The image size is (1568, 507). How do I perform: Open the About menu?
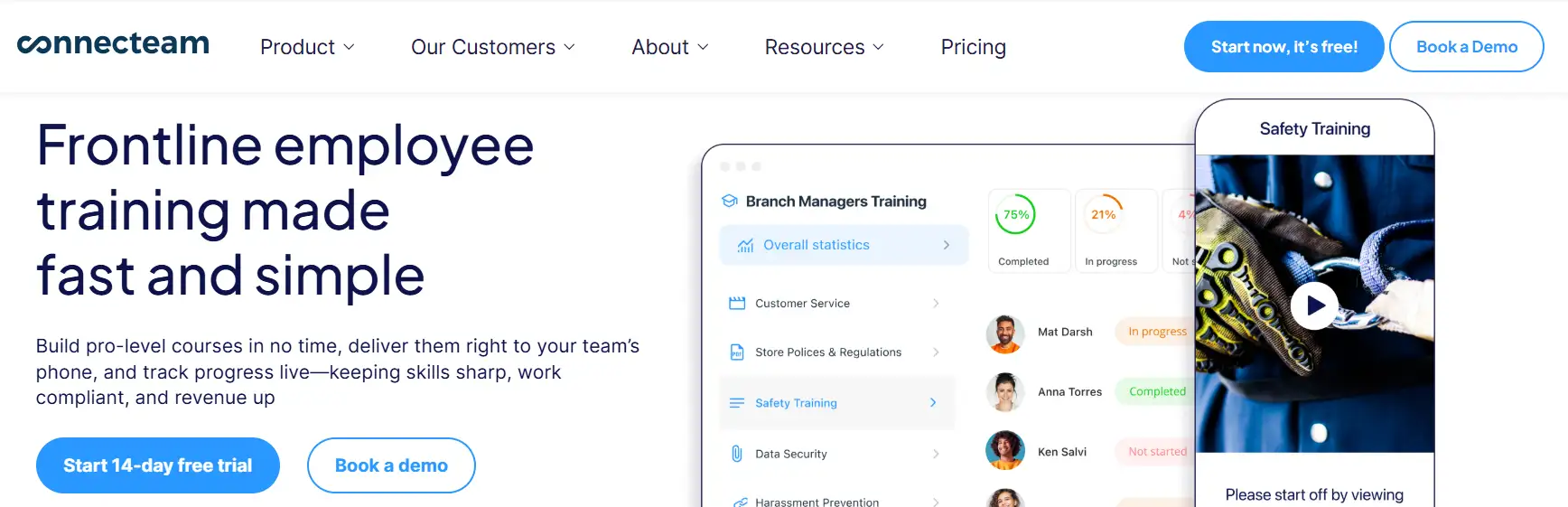(x=669, y=47)
